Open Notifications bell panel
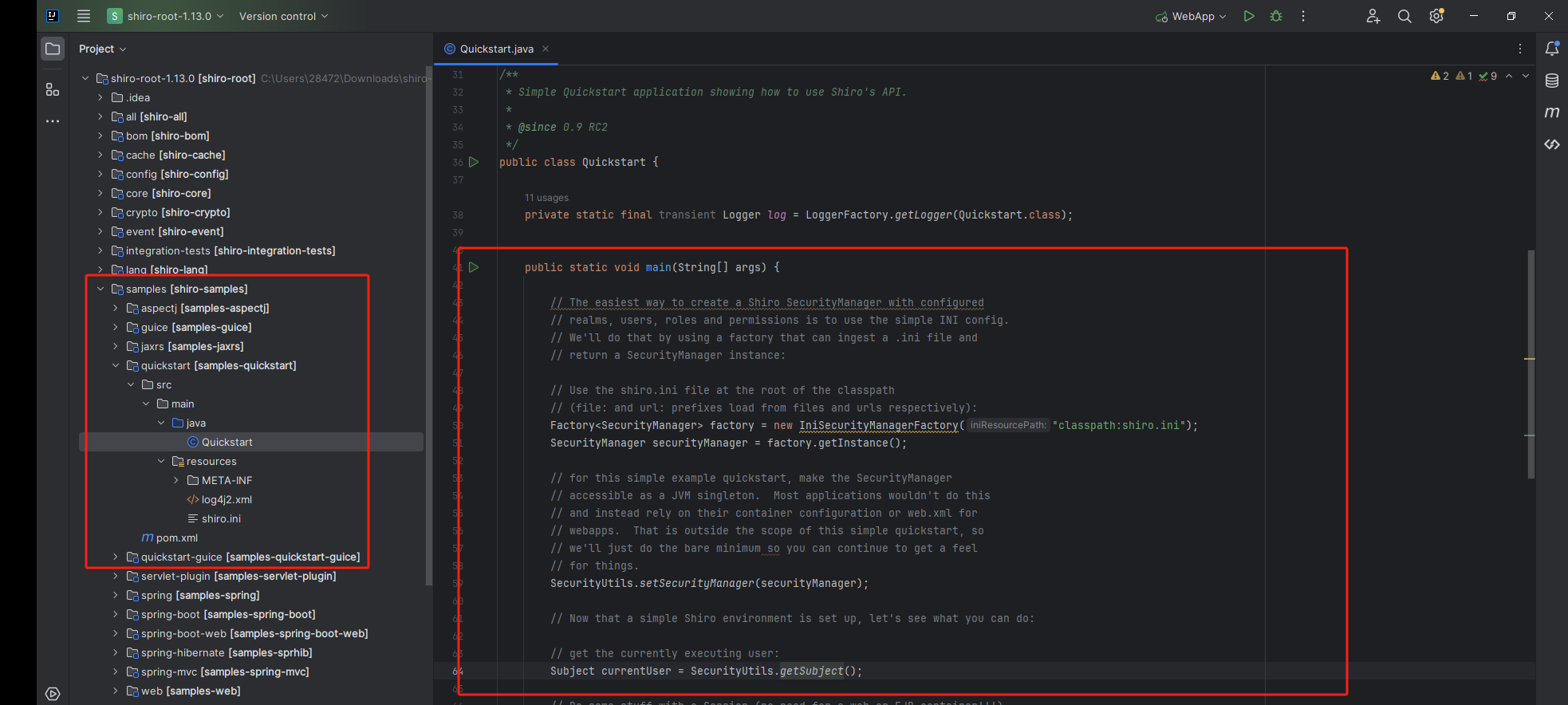The image size is (1568, 705). click(x=1552, y=49)
